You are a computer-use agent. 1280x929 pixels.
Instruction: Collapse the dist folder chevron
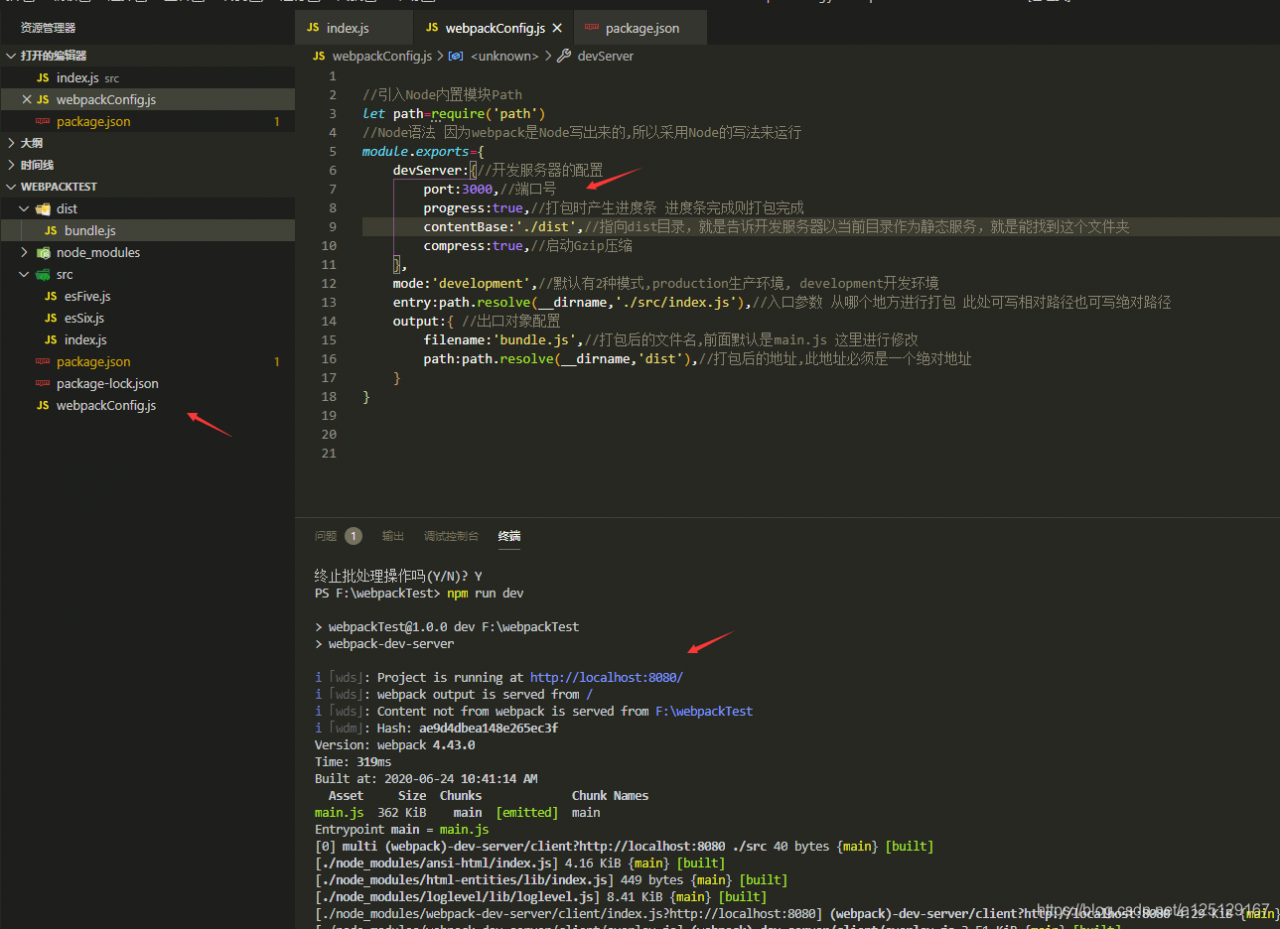pos(25,209)
